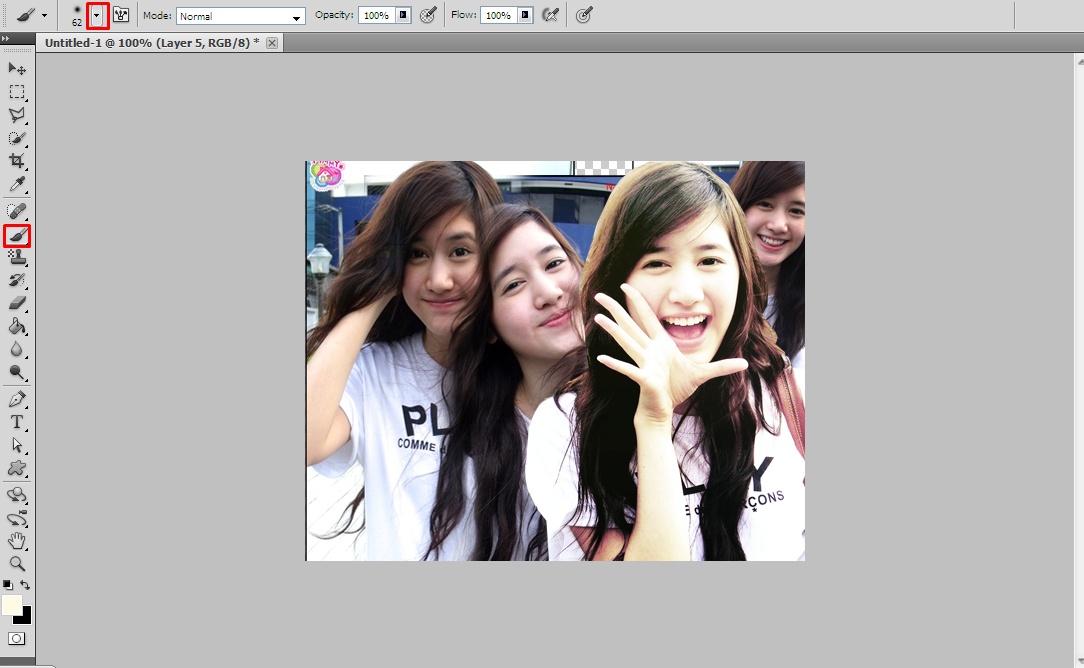This screenshot has width=1084, height=668.
Task: Enable airbrush mode
Action: [550, 15]
